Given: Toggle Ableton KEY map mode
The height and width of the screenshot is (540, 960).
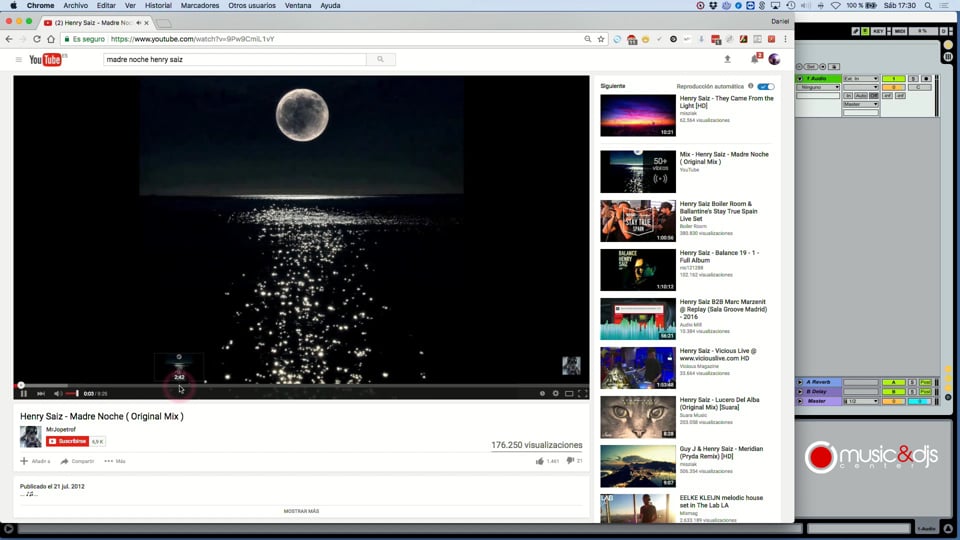Looking at the screenshot, I should 878,31.
